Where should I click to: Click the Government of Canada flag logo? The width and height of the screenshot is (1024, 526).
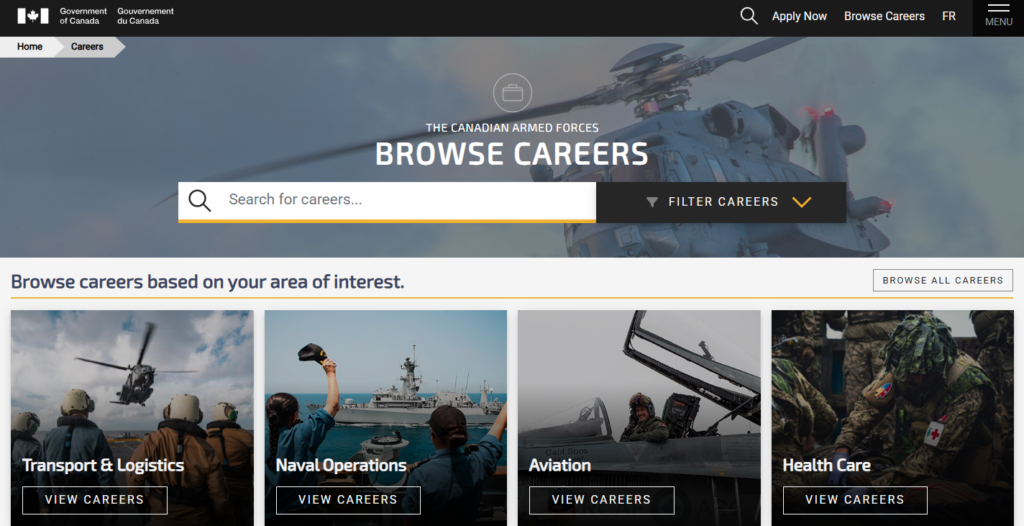[32, 16]
